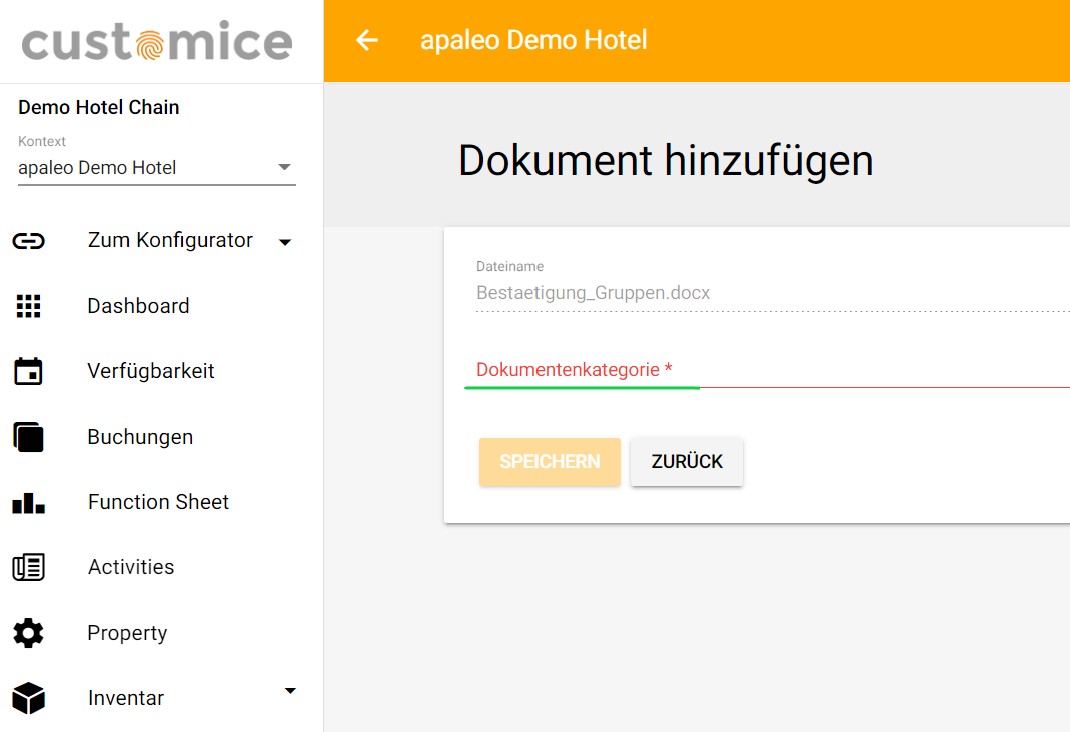Open Inventar menu entry
Screen dimensions: 1070x732
tap(126, 698)
